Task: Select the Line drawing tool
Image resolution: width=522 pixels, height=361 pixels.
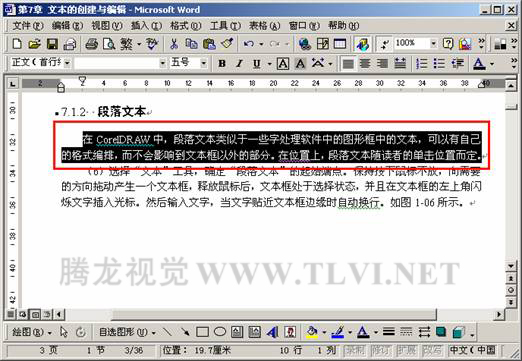Action: pyautogui.click(x=167, y=332)
